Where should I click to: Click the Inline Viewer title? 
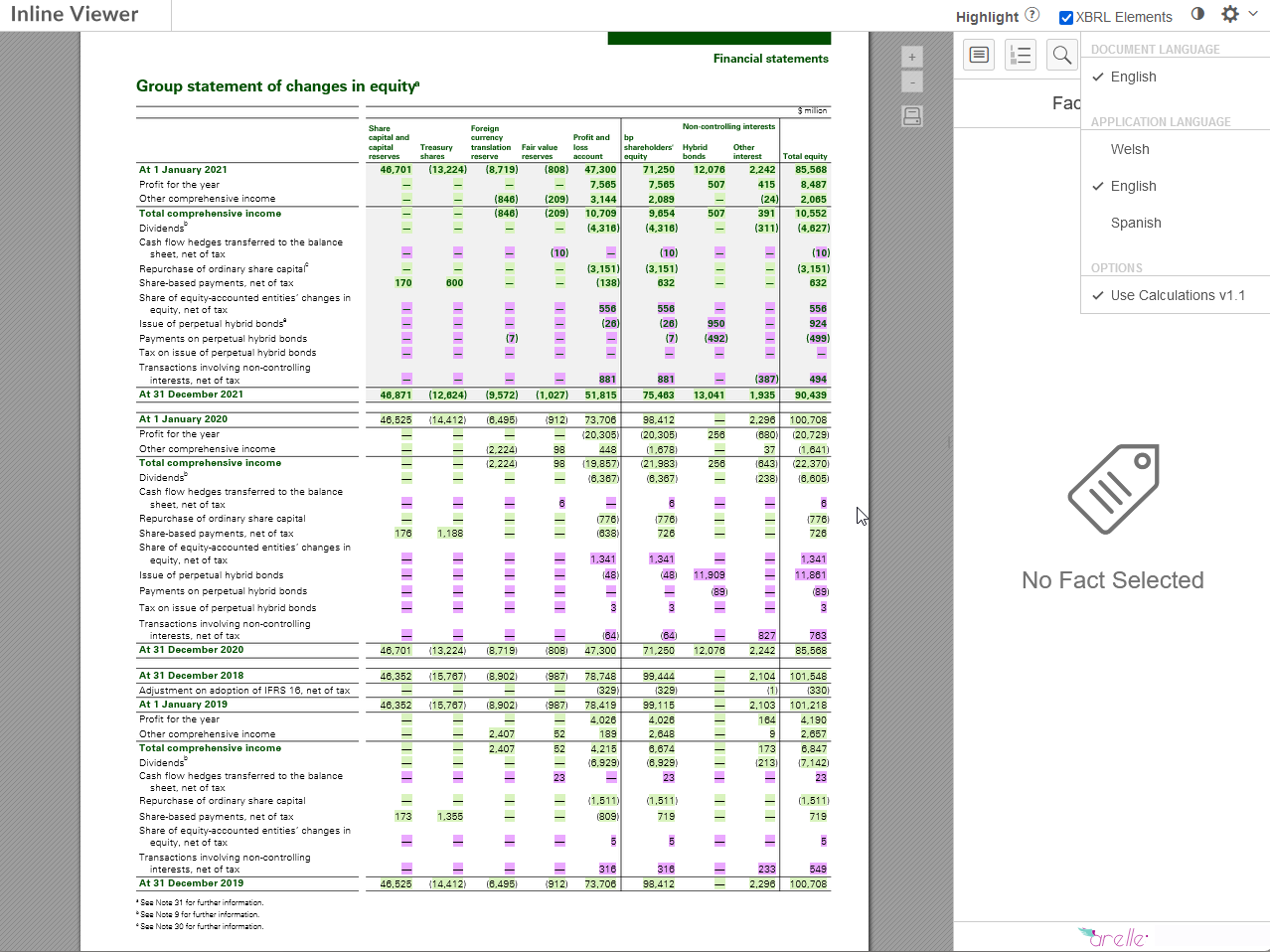tap(75, 14)
